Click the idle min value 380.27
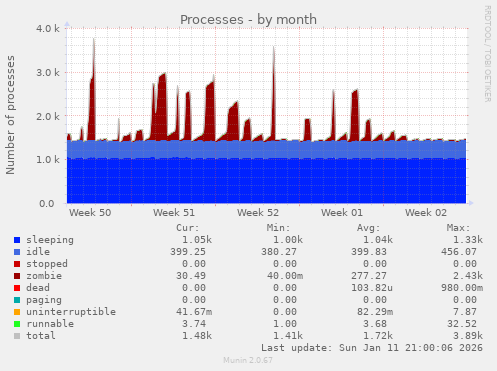This screenshot has width=497, height=371. pos(279,252)
